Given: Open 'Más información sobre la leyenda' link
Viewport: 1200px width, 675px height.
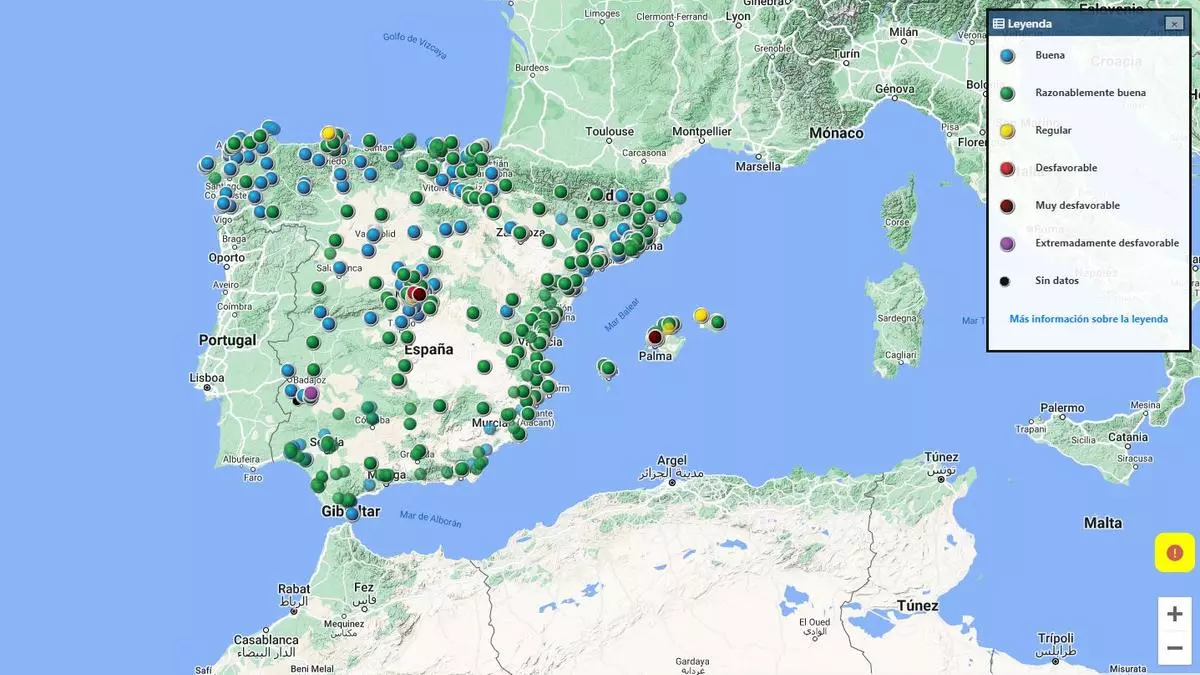Looking at the screenshot, I should 1088,319.
